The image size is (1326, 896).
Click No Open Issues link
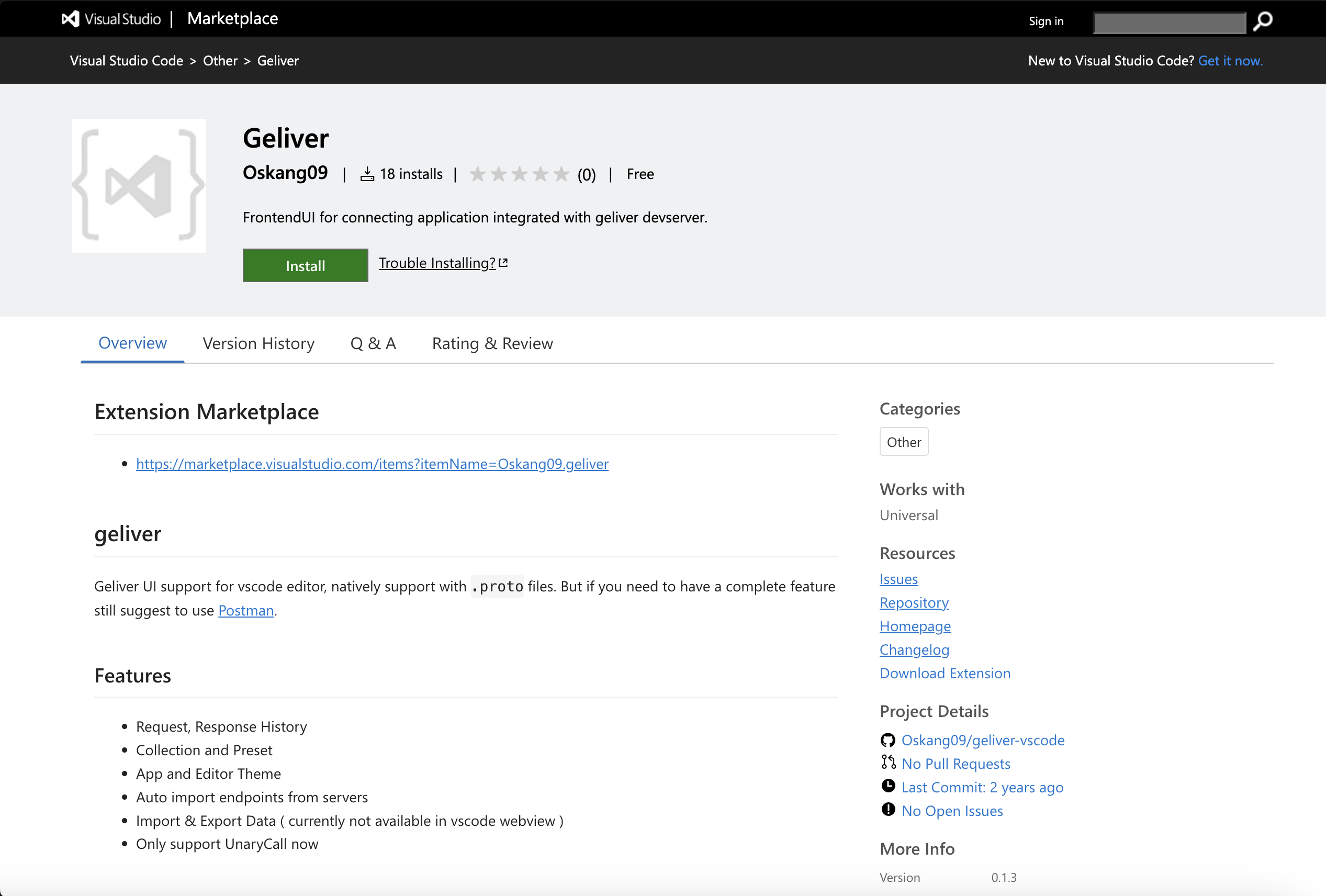pyautogui.click(x=952, y=811)
